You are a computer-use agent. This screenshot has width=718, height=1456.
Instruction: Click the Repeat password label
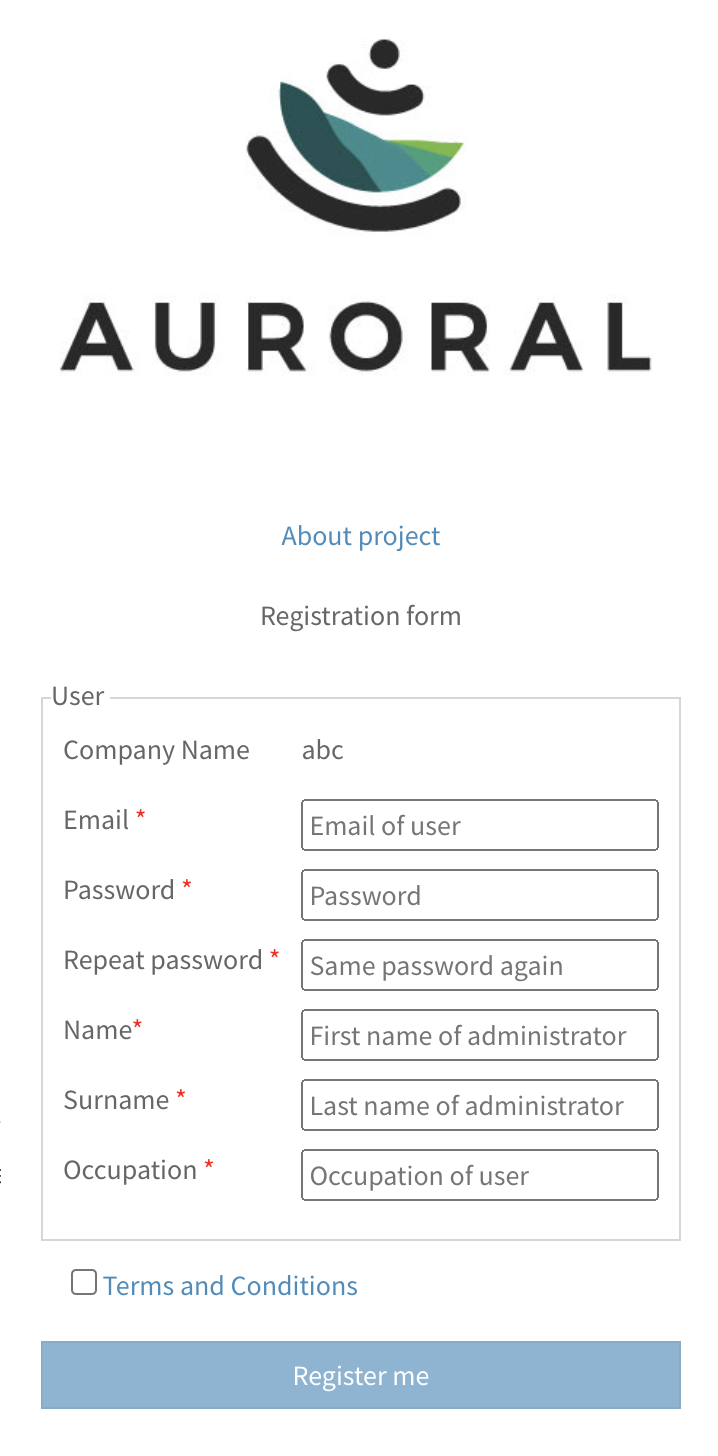click(x=163, y=960)
